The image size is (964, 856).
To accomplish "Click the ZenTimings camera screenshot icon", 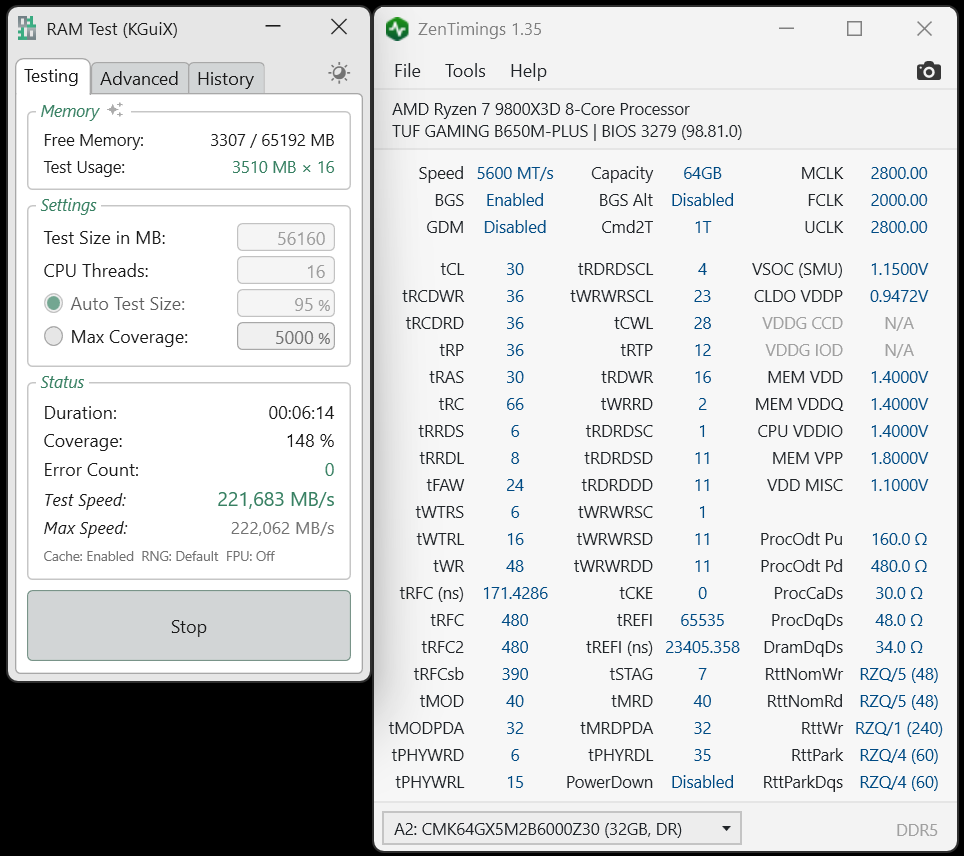I will coord(928,71).
